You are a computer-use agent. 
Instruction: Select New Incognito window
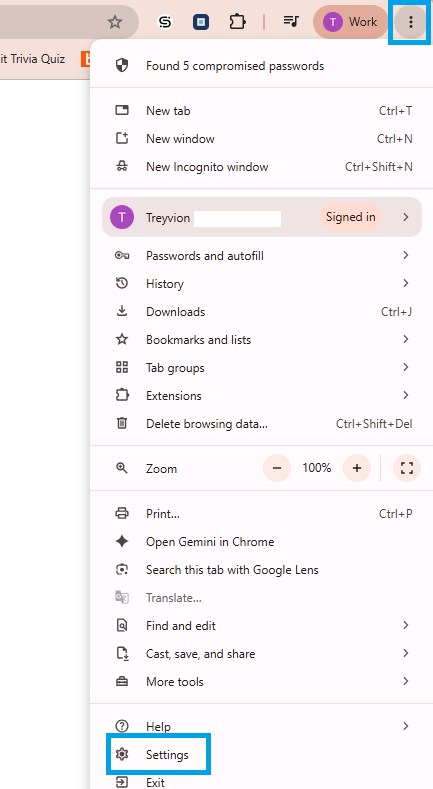point(262,167)
